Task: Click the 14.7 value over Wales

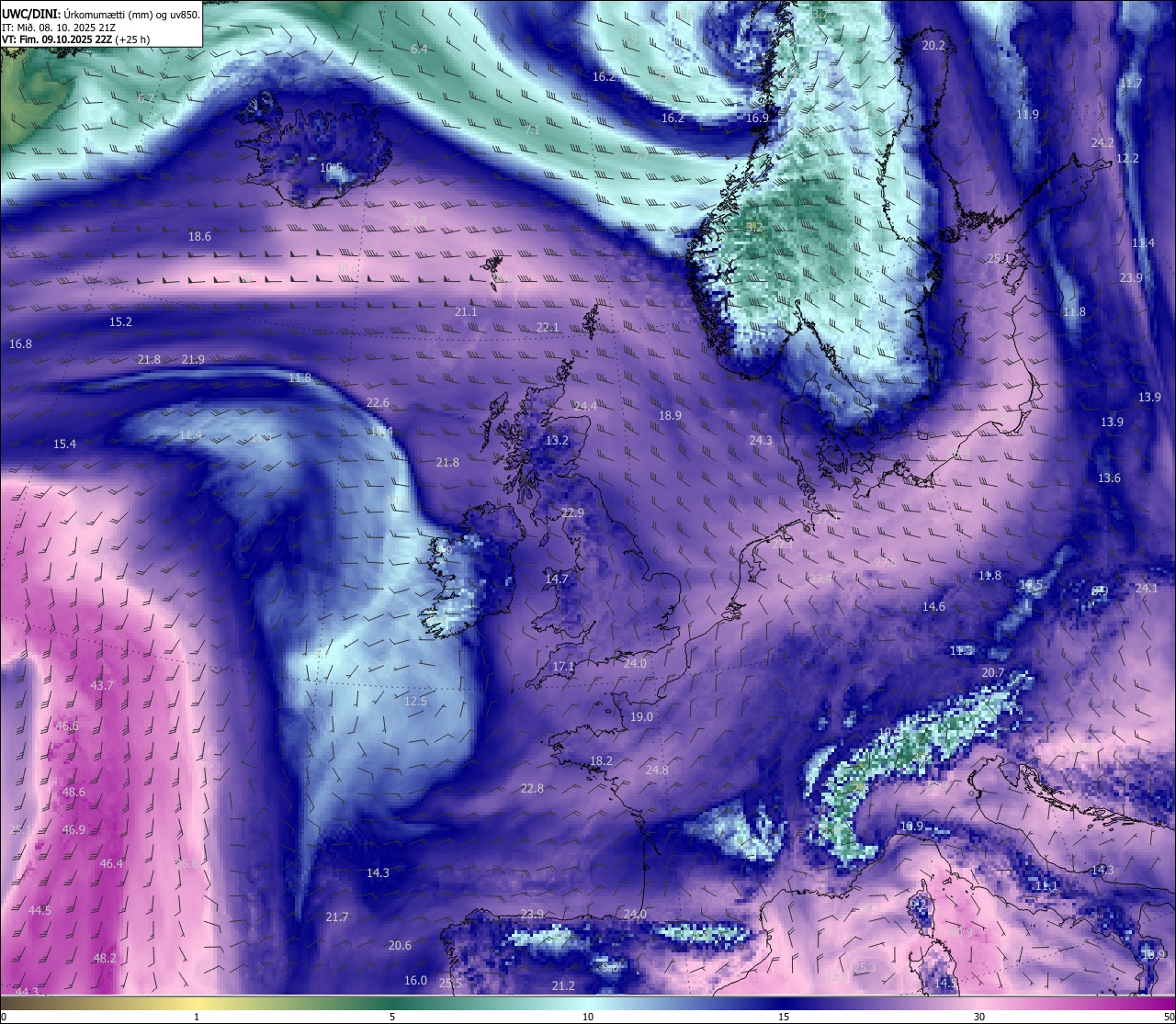Action: pyautogui.click(x=557, y=579)
